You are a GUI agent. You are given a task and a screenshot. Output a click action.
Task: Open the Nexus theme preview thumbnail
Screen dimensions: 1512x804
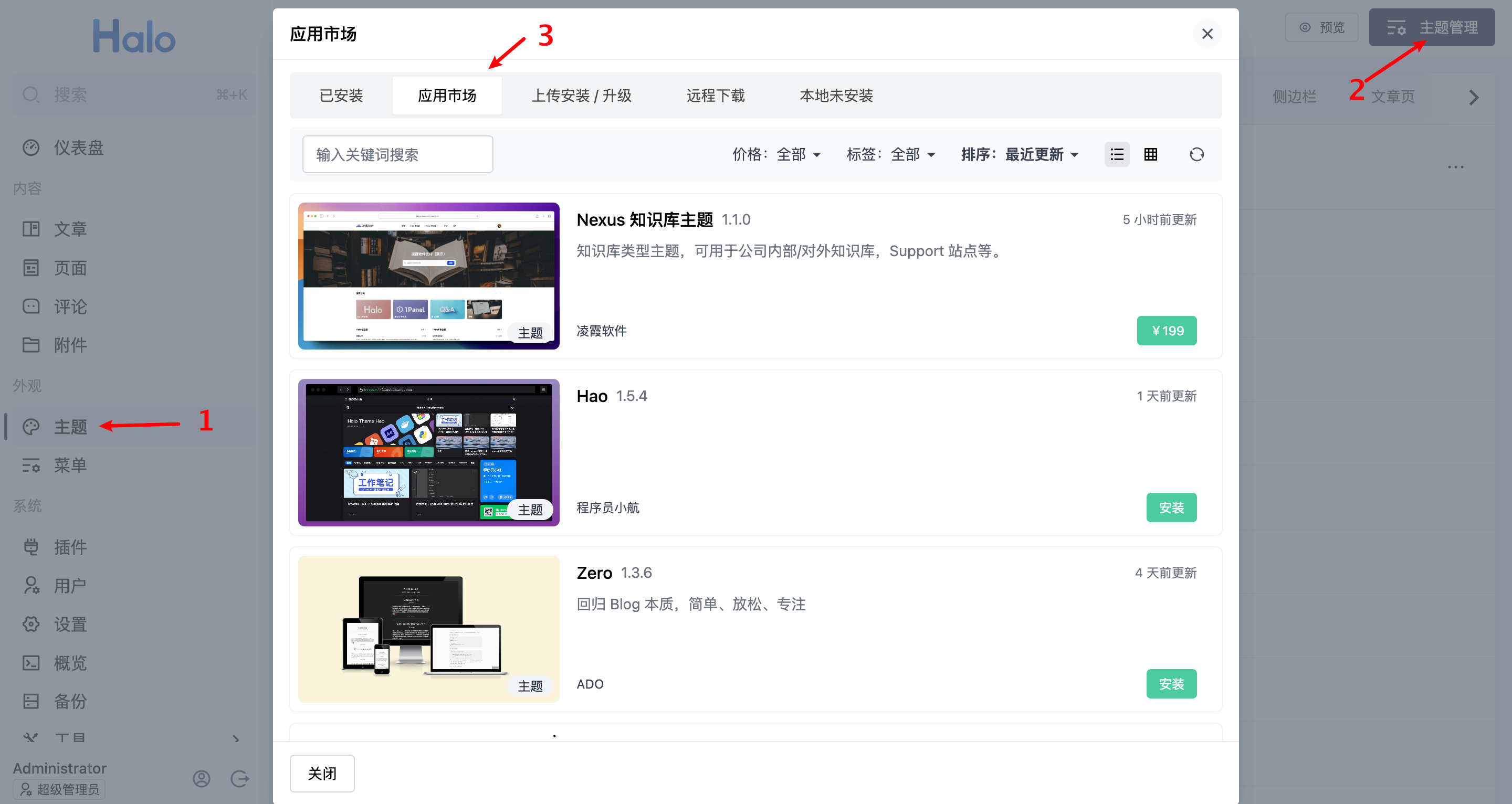(x=428, y=276)
